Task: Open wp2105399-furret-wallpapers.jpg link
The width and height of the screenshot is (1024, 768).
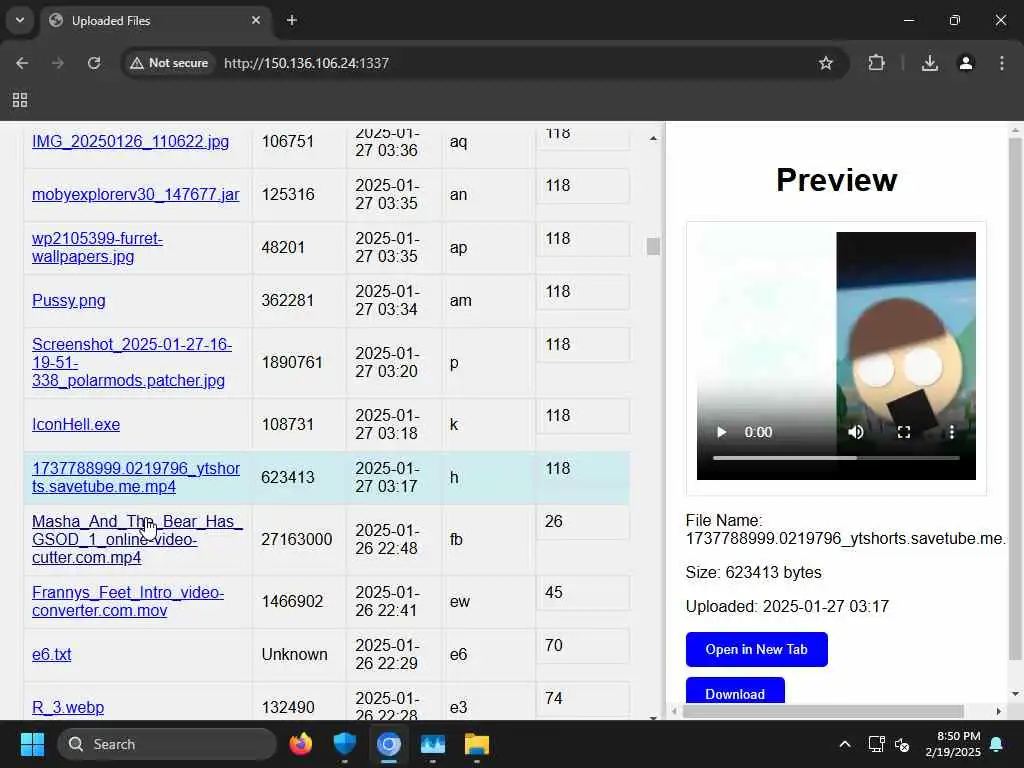Action: click(97, 248)
